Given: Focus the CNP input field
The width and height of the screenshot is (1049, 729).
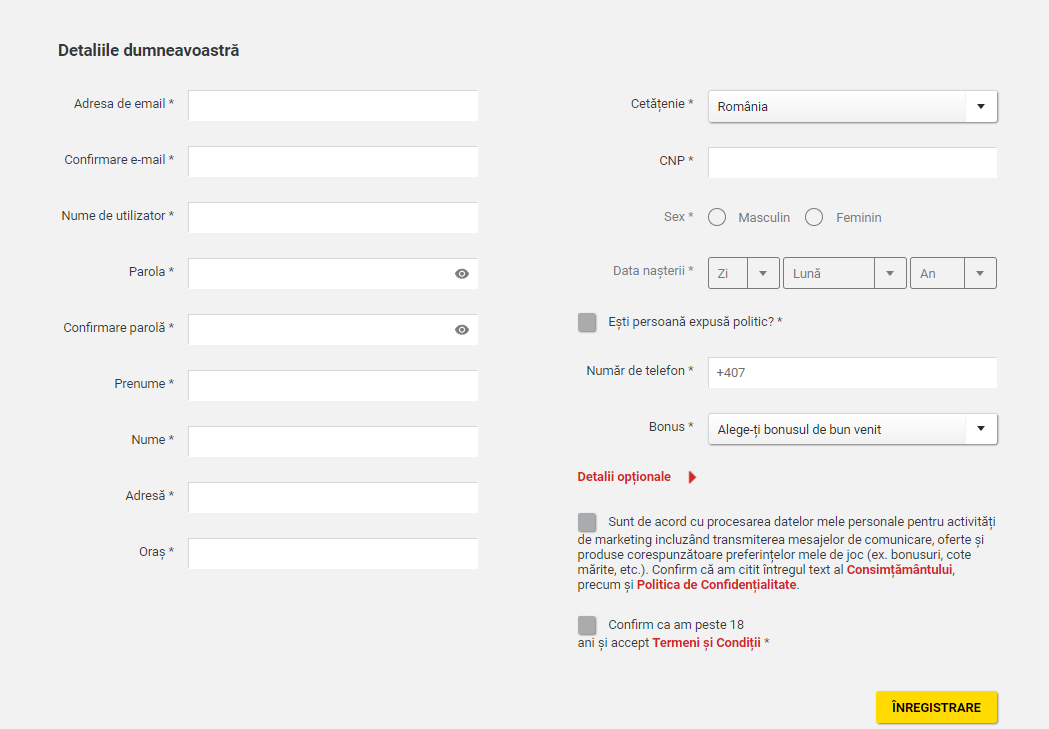Looking at the screenshot, I should point(853,163).
